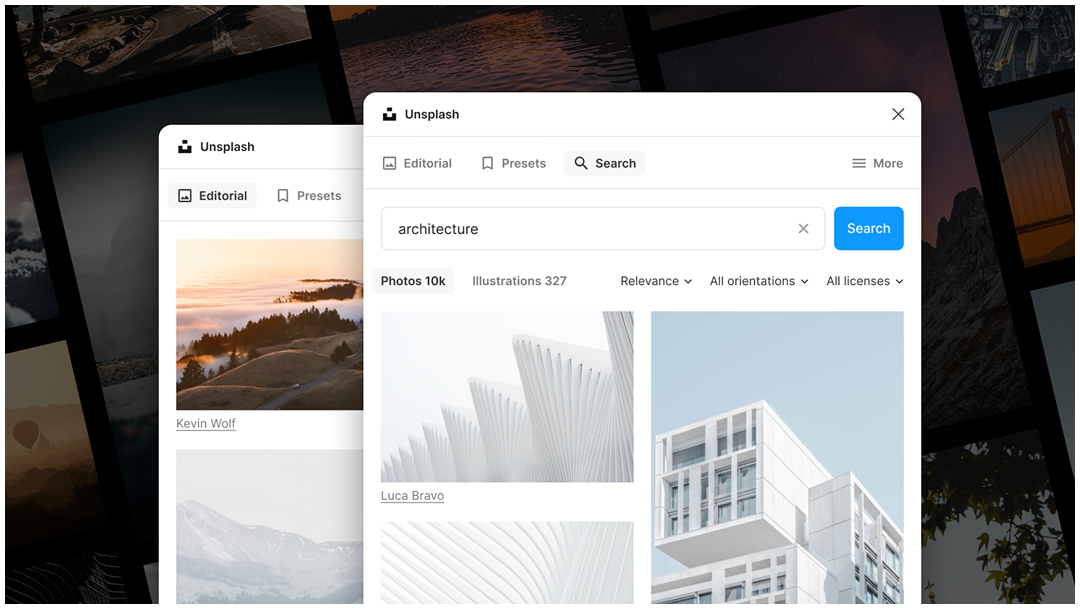Click the image icon on front Editorial tab

click(x=390, y=163)
